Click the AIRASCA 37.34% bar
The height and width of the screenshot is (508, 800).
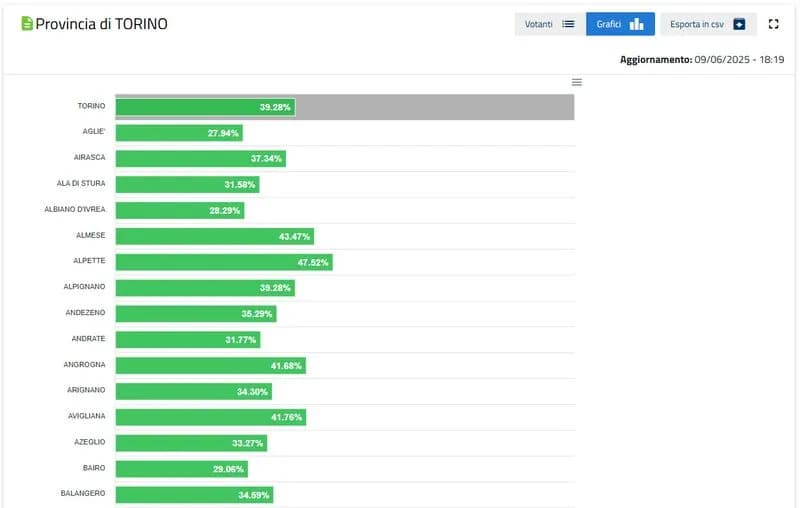(x=200, y=158)
